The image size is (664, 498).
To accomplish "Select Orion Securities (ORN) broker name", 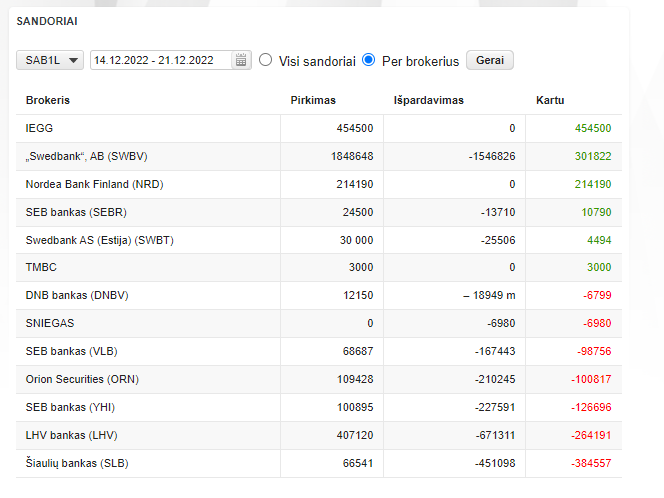I will [82, 379].
